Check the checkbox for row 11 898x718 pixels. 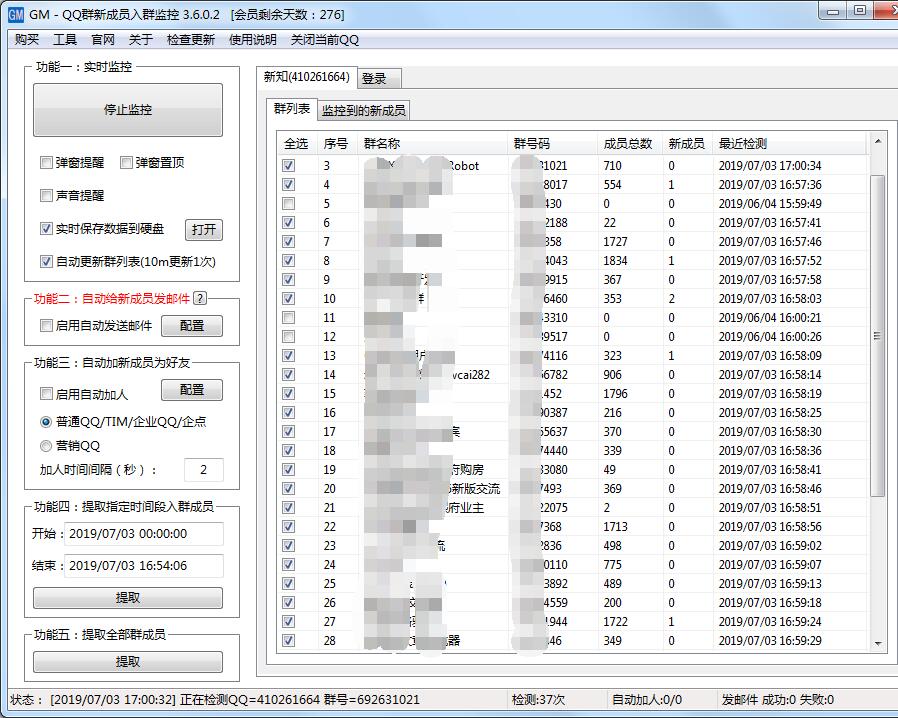coord(289,317)
